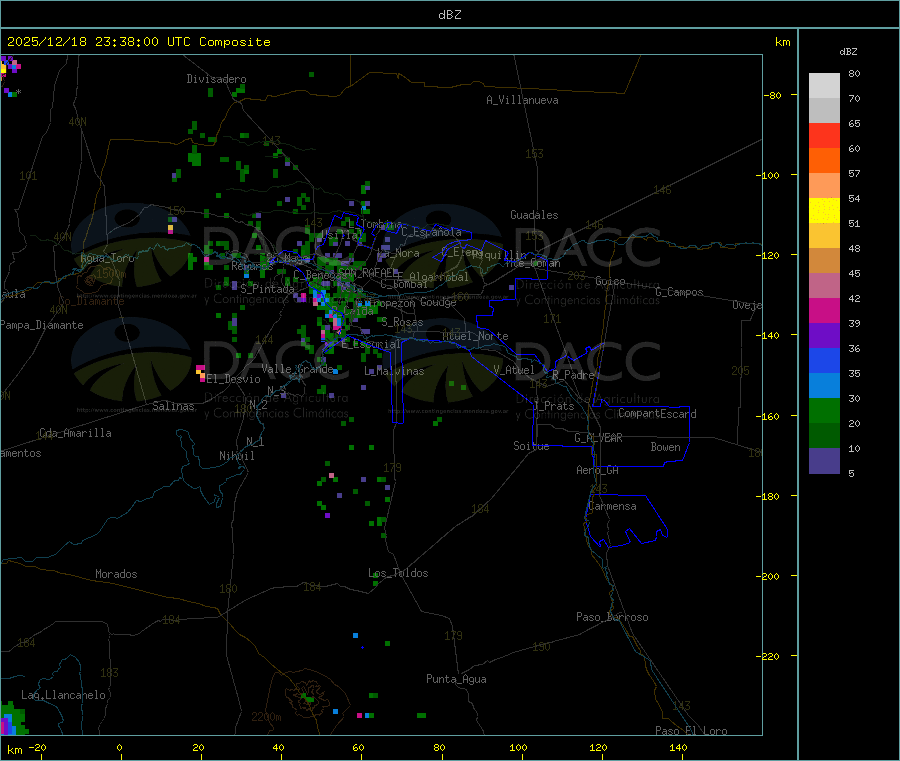
Task: Click the El_Desvio label
Action: click(234, 379)
